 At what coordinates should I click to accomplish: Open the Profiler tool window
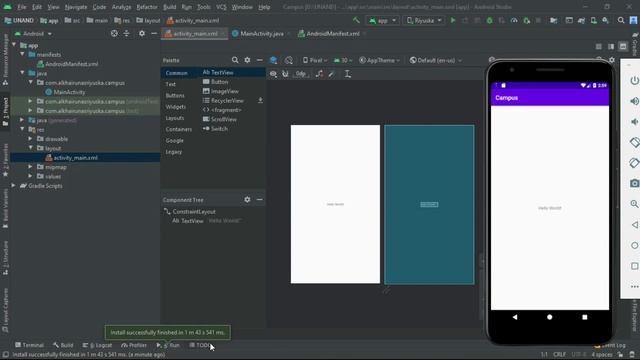[x=134, y=345]
